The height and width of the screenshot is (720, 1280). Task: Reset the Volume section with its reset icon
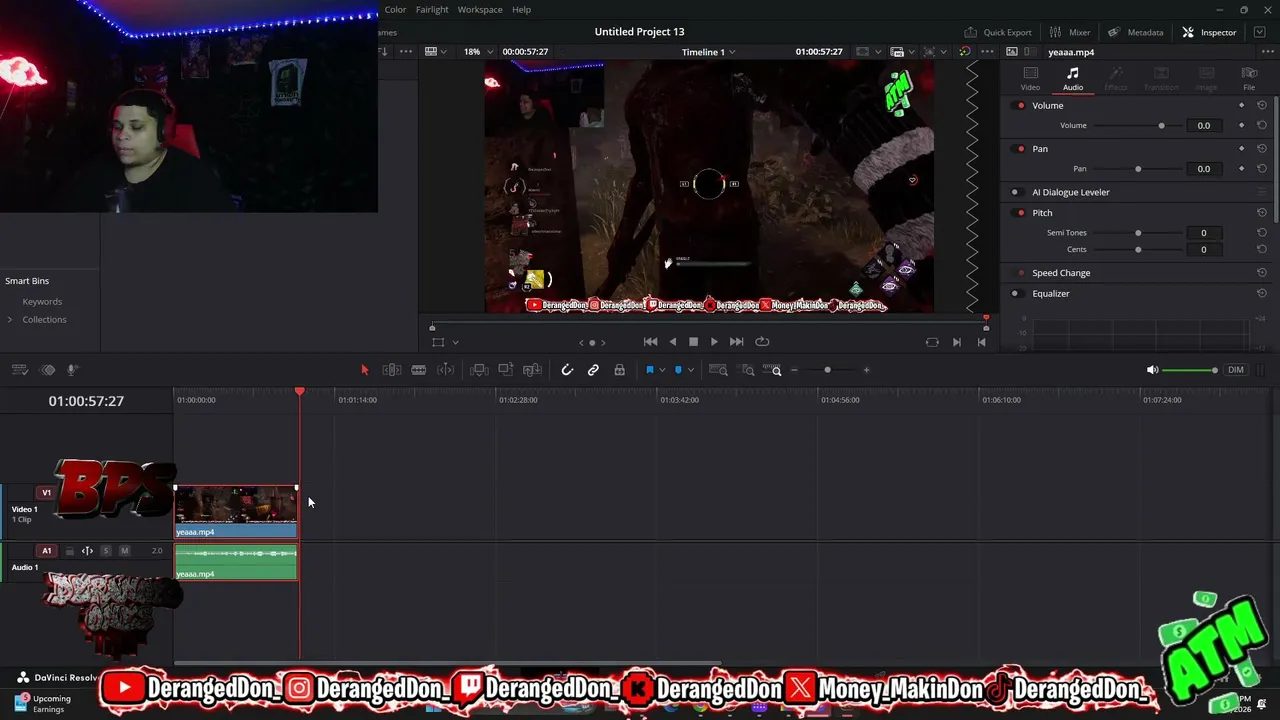[1262, 106]
